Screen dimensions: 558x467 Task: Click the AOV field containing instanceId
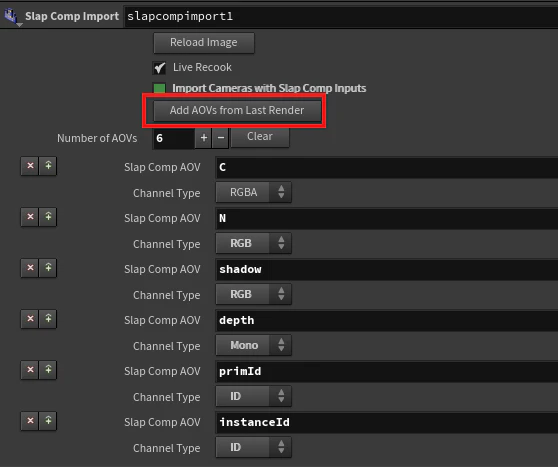(387, 422)
